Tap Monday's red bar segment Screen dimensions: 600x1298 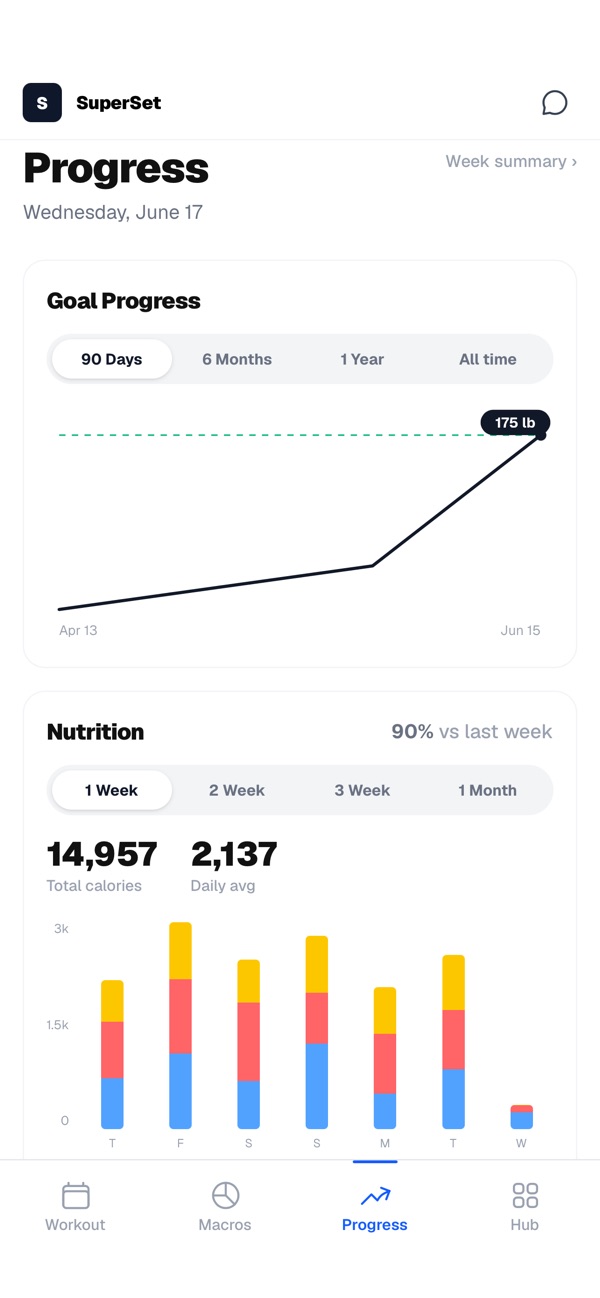coord(385,1064)
